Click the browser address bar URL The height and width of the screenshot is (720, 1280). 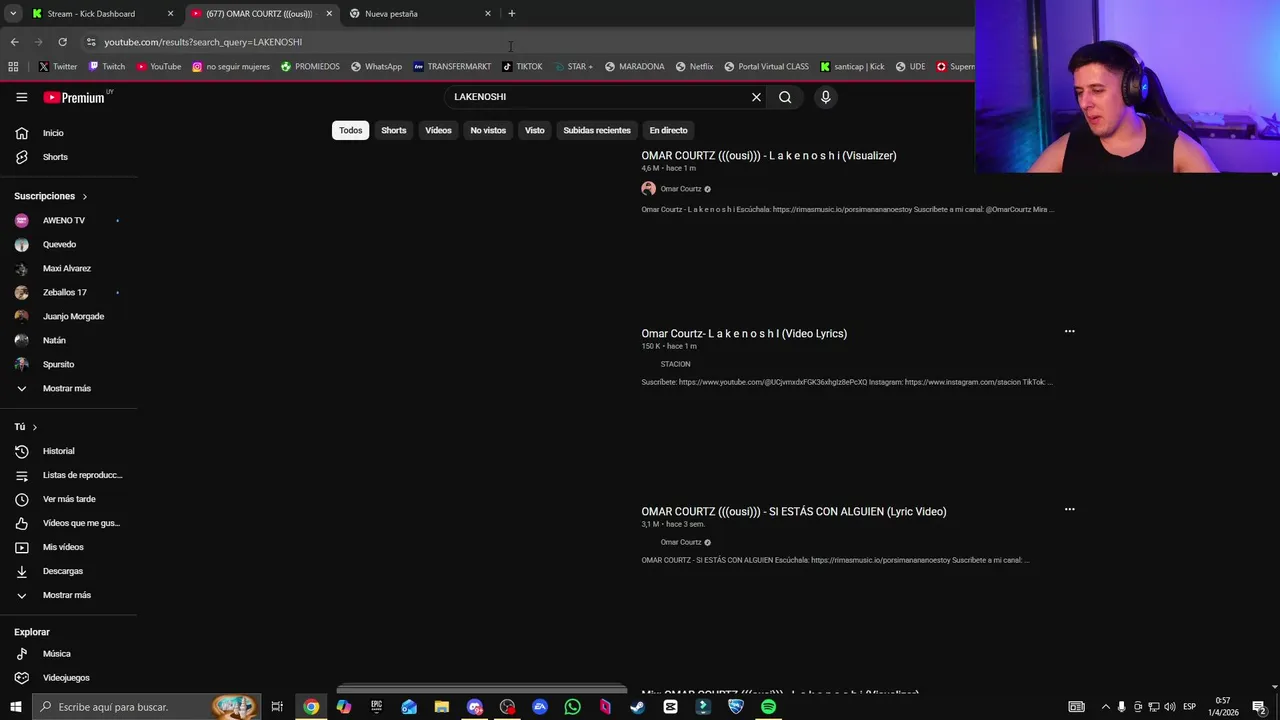click(203, 42)
